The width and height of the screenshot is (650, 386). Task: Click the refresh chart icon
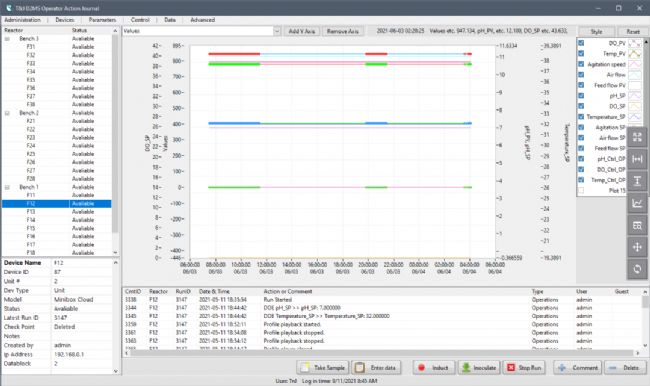click(x=637, y=269)
